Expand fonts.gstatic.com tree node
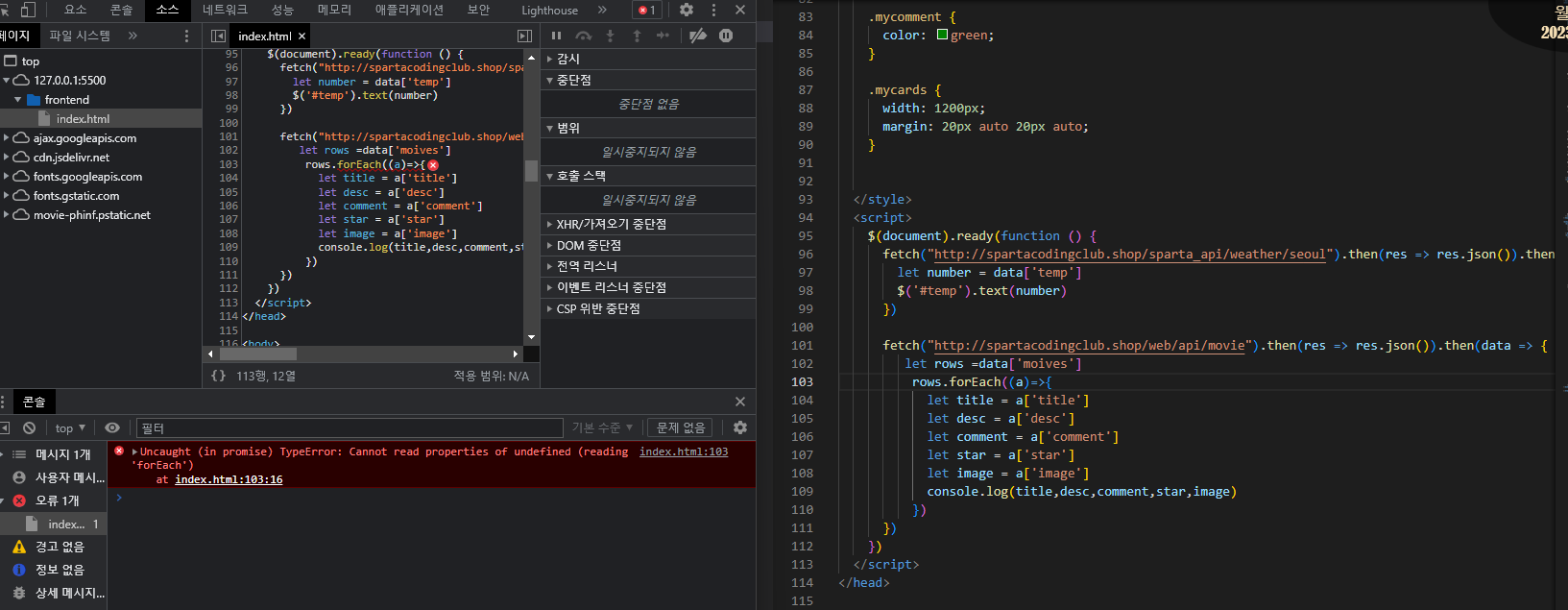1568x610 pixels. click(7, 196)
